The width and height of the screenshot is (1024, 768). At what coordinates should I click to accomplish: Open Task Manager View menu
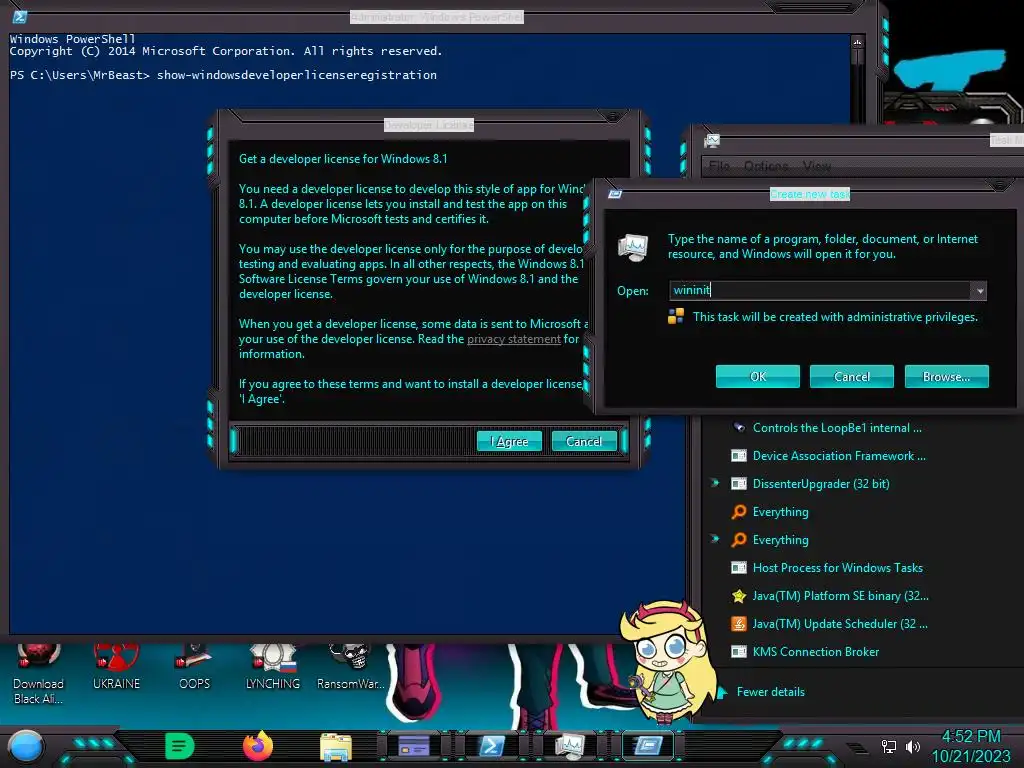[816, 167]
